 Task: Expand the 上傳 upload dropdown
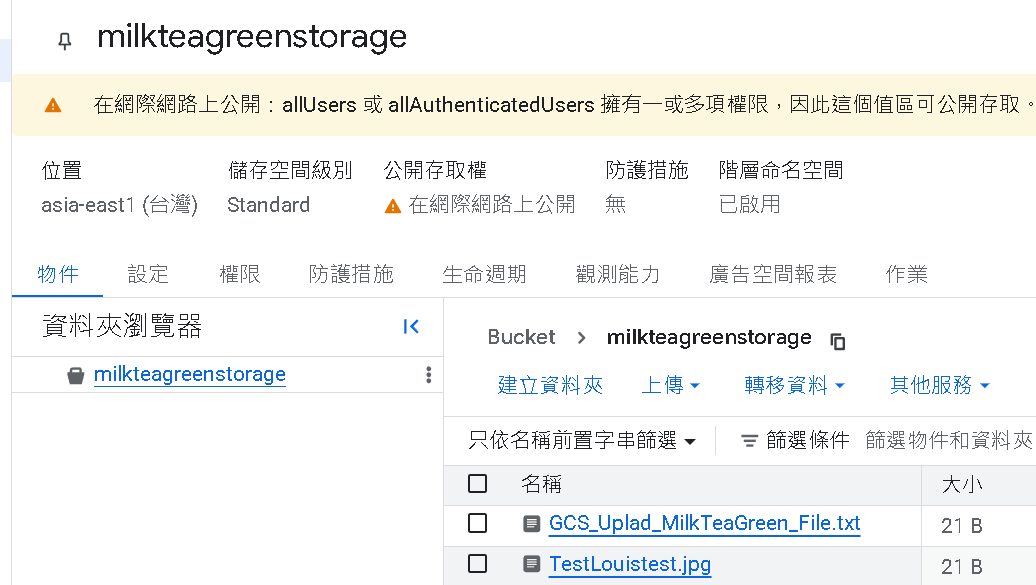[670, 385]
